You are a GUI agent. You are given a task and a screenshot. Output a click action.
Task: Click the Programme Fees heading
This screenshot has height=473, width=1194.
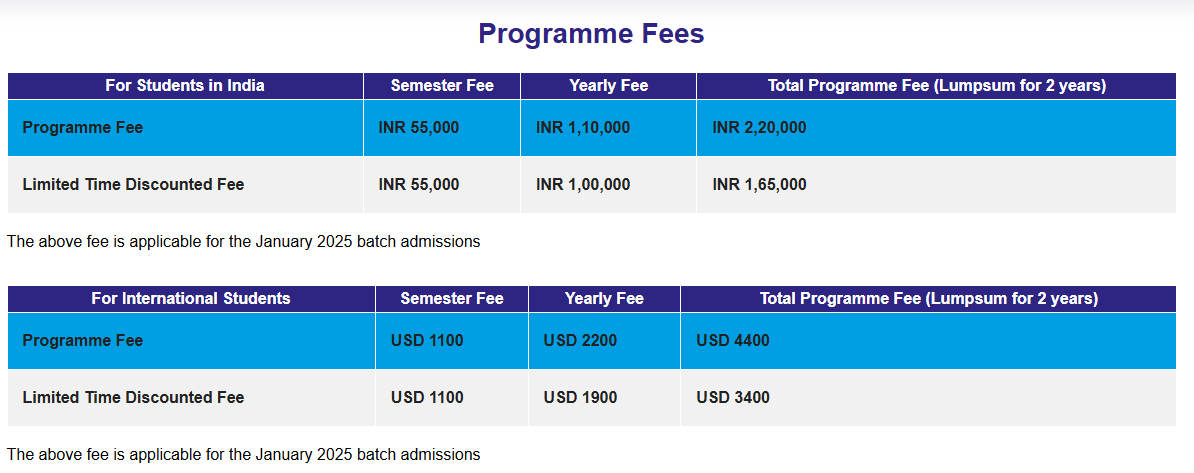[591, 34]
